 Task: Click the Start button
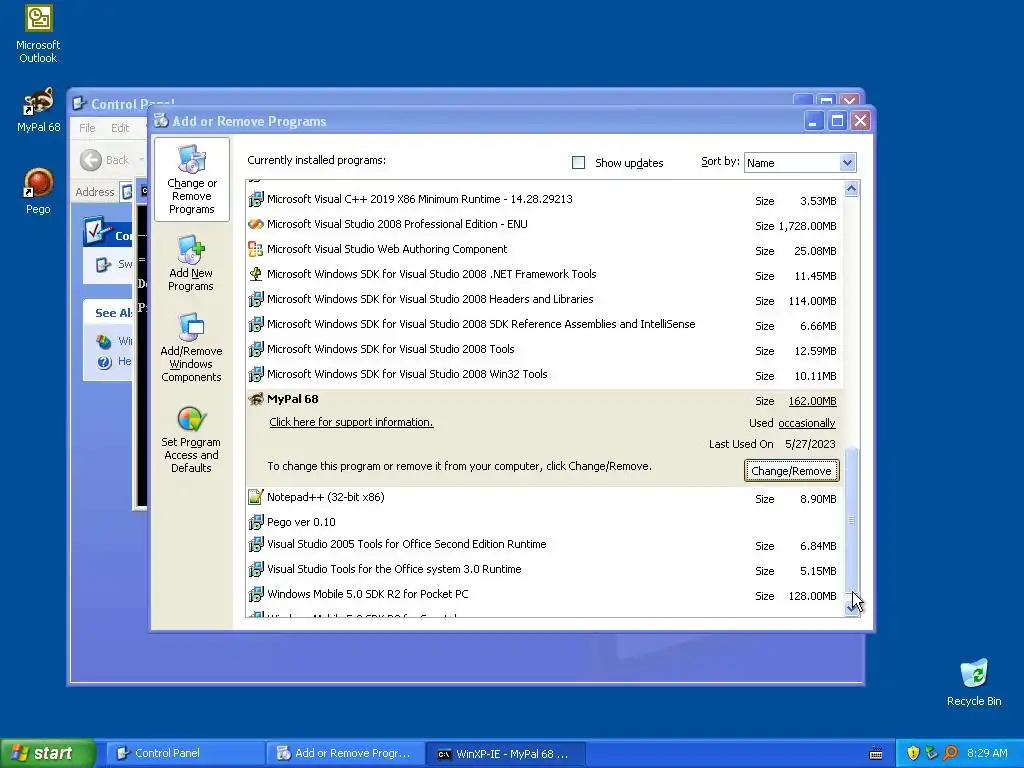(47, 753)
